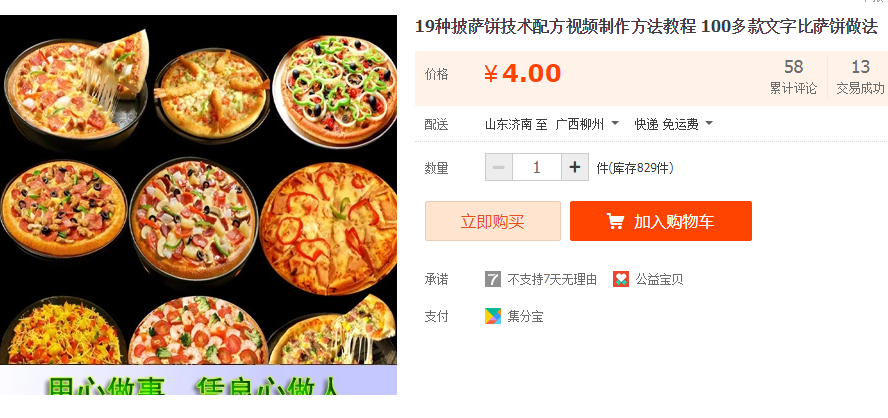Expand the 广西柳州 destination dropdown
888x418 pixels.
pyautogui.click(x=587, y=124)
